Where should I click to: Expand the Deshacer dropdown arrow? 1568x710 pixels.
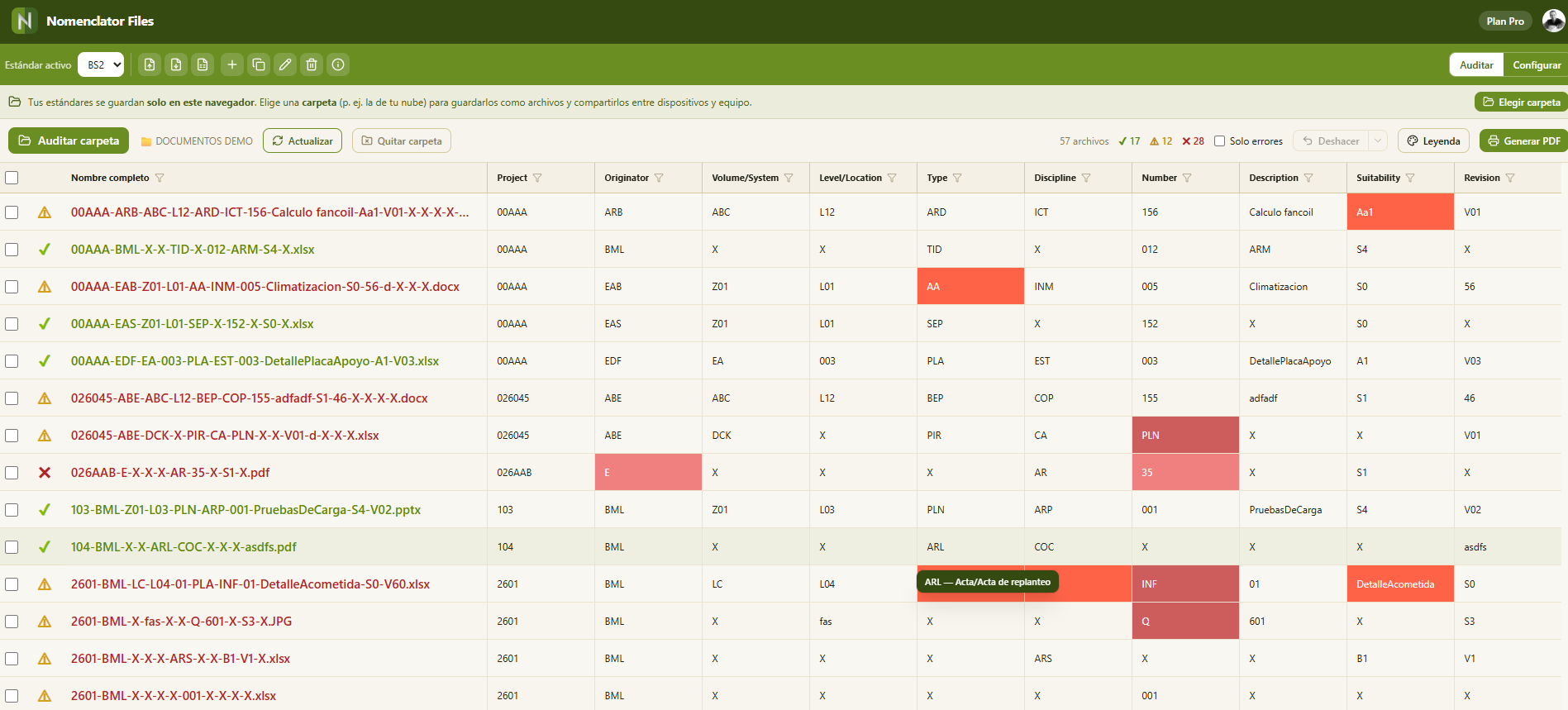point(1378,141)
